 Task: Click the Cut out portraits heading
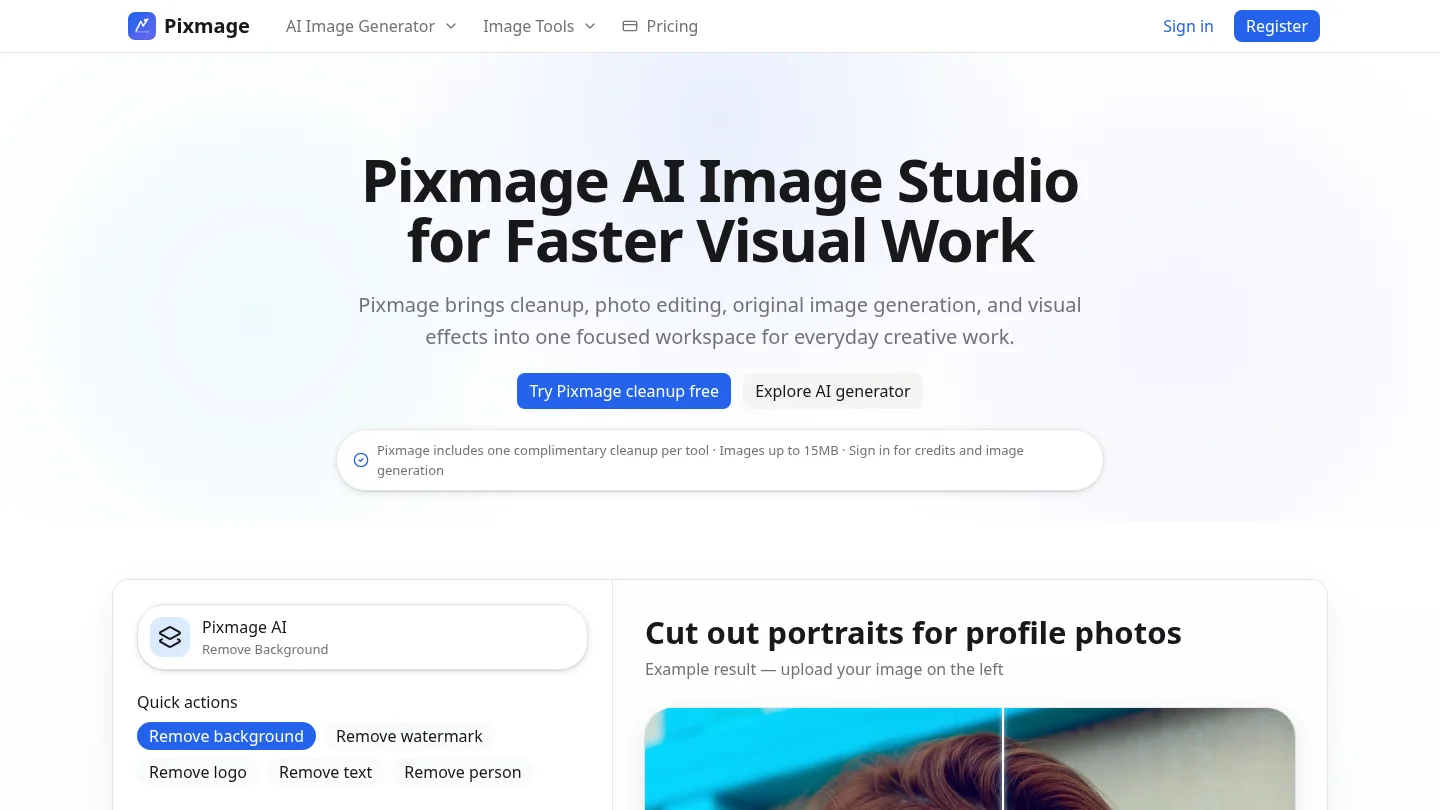point(913,633)
